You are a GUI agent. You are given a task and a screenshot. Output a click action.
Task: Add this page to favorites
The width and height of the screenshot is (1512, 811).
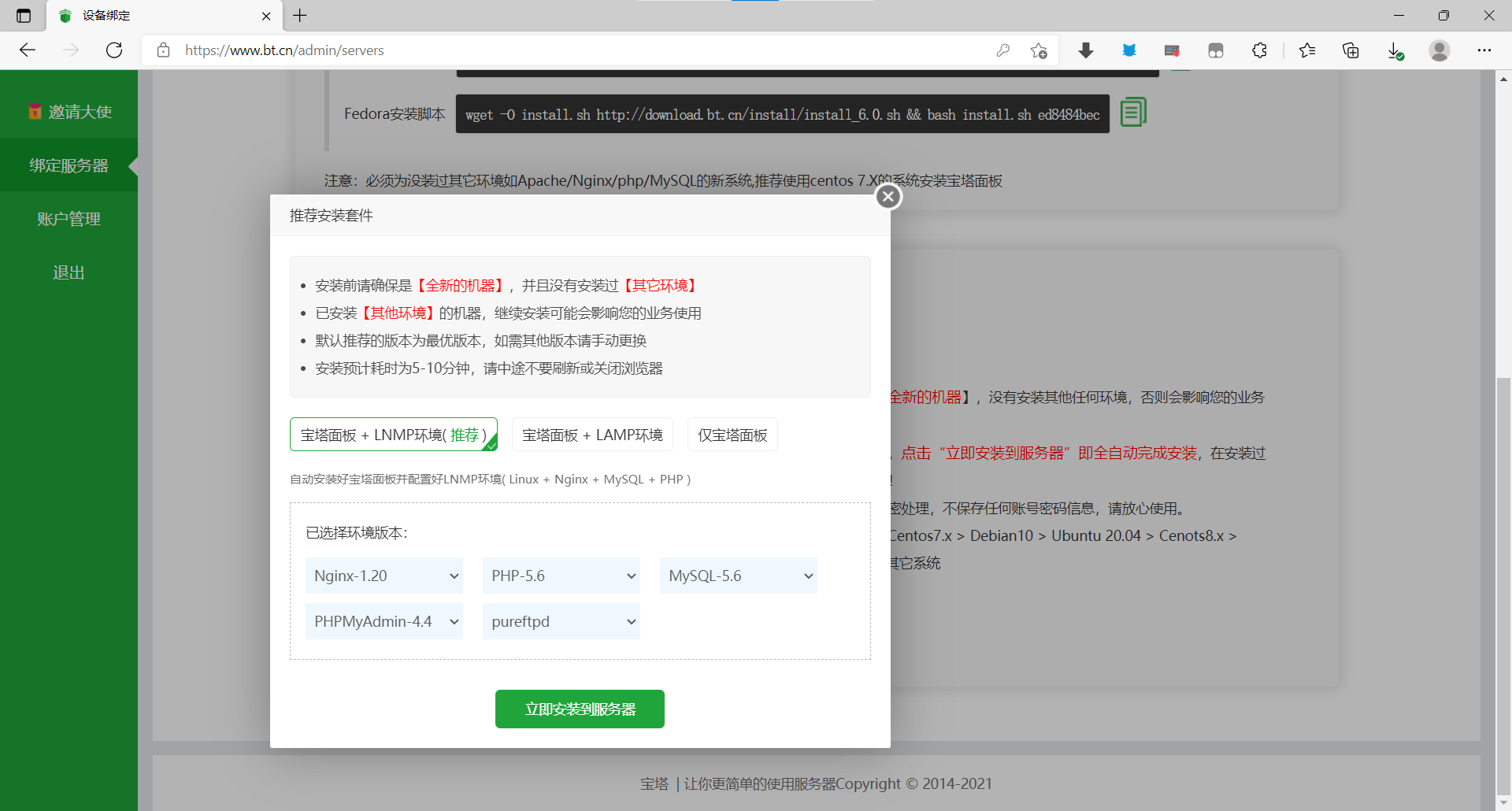(x=1039, y=50)
